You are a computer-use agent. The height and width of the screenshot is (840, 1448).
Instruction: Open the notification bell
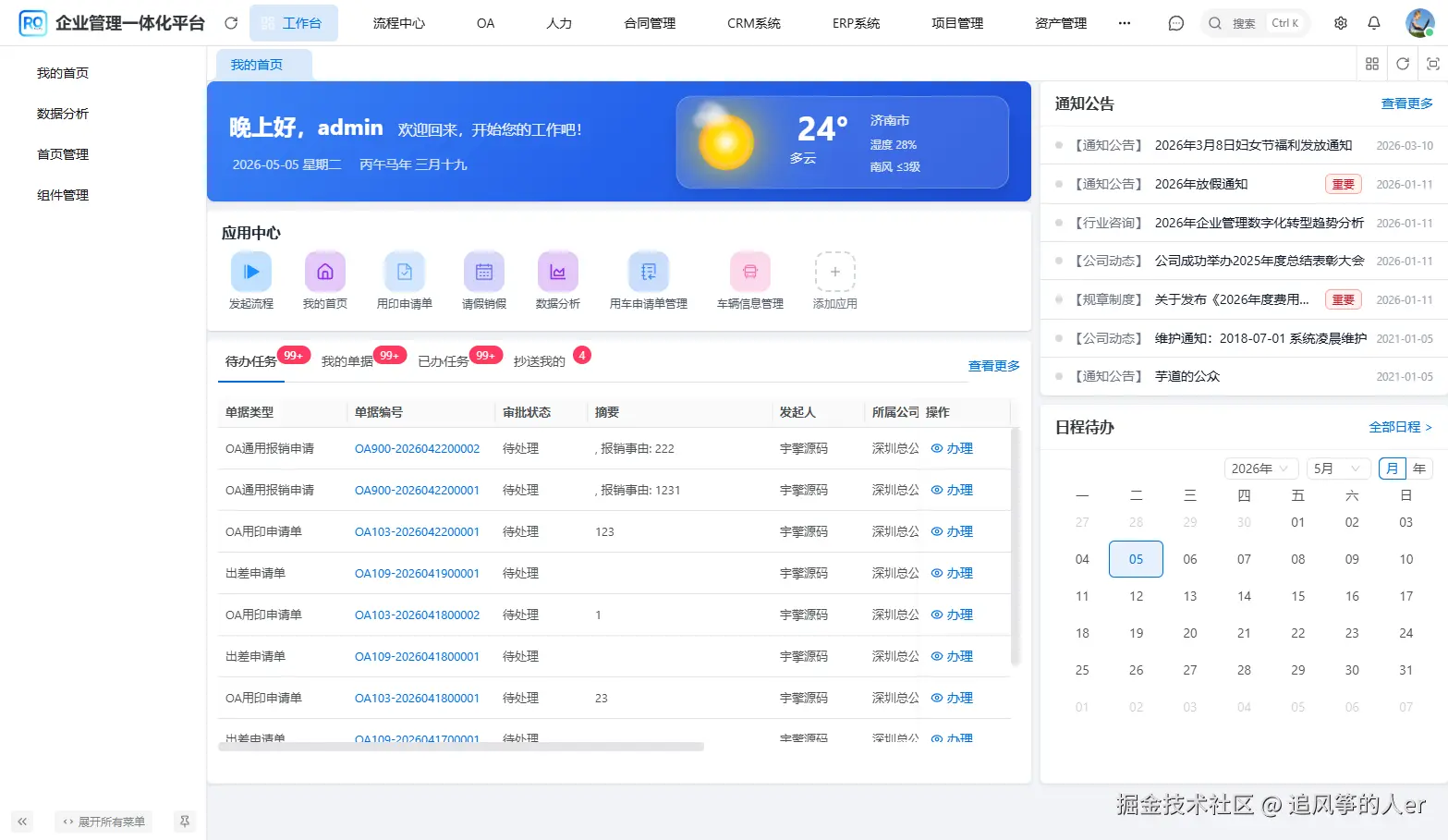[1374, 23]
